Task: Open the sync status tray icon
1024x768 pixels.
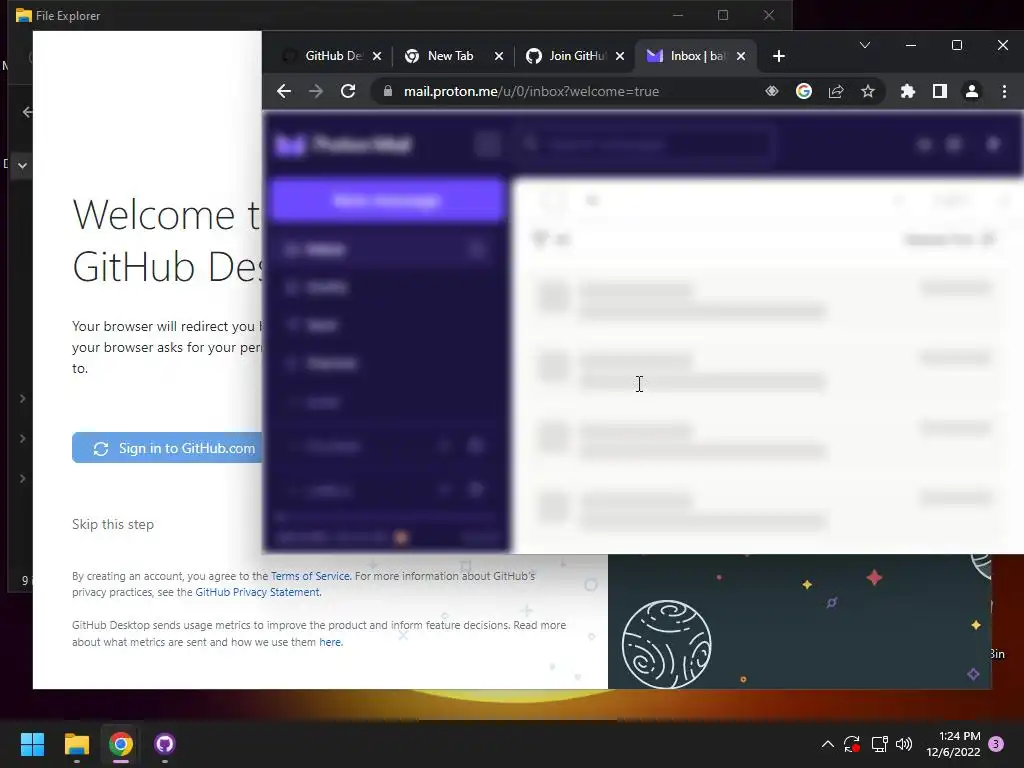Action: coord(852,744)
